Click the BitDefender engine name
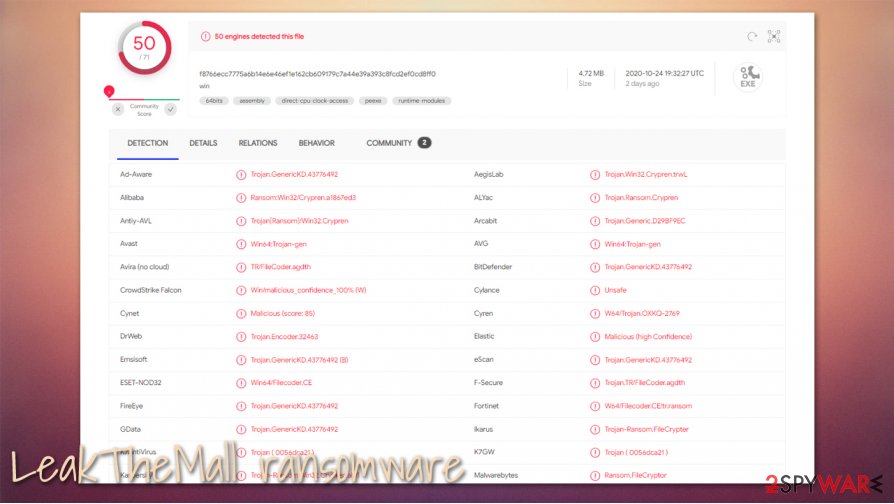The height and width of the screenshot is (504, 894). click(493, 267)
